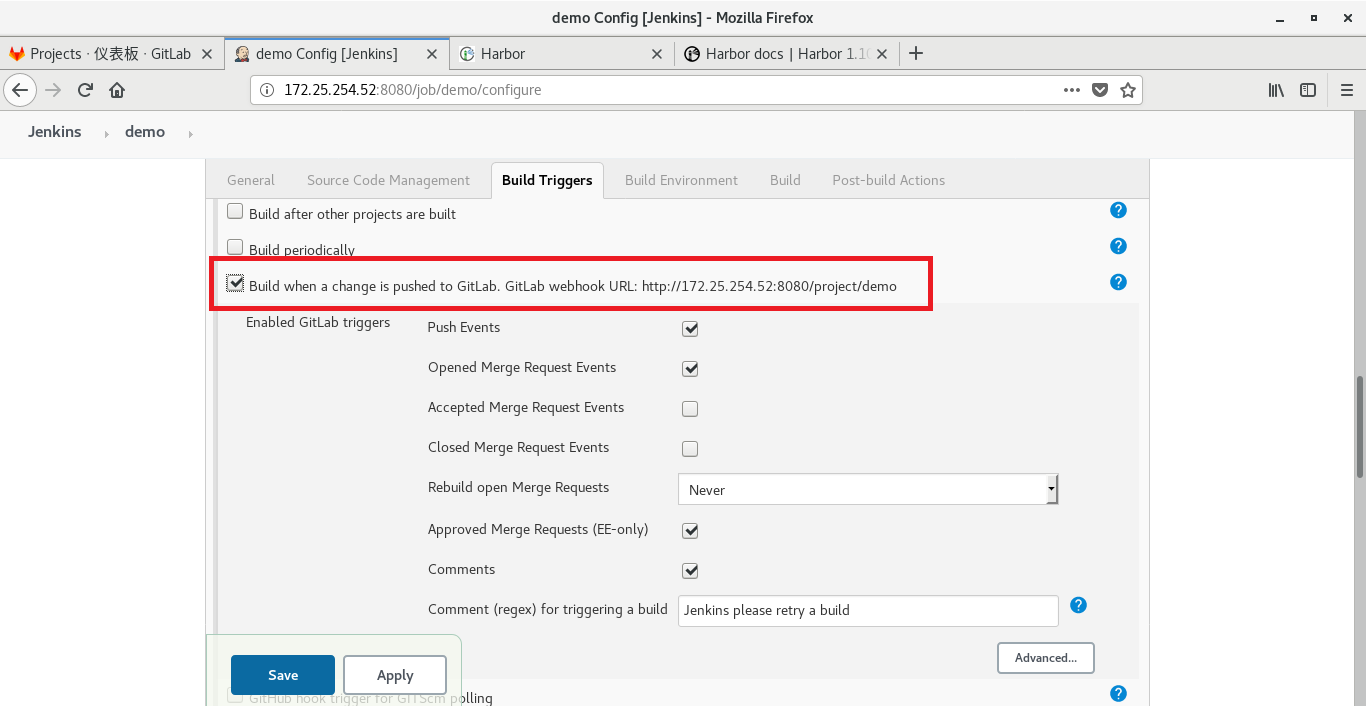Enable Accepted Merge Request Events

690,409
